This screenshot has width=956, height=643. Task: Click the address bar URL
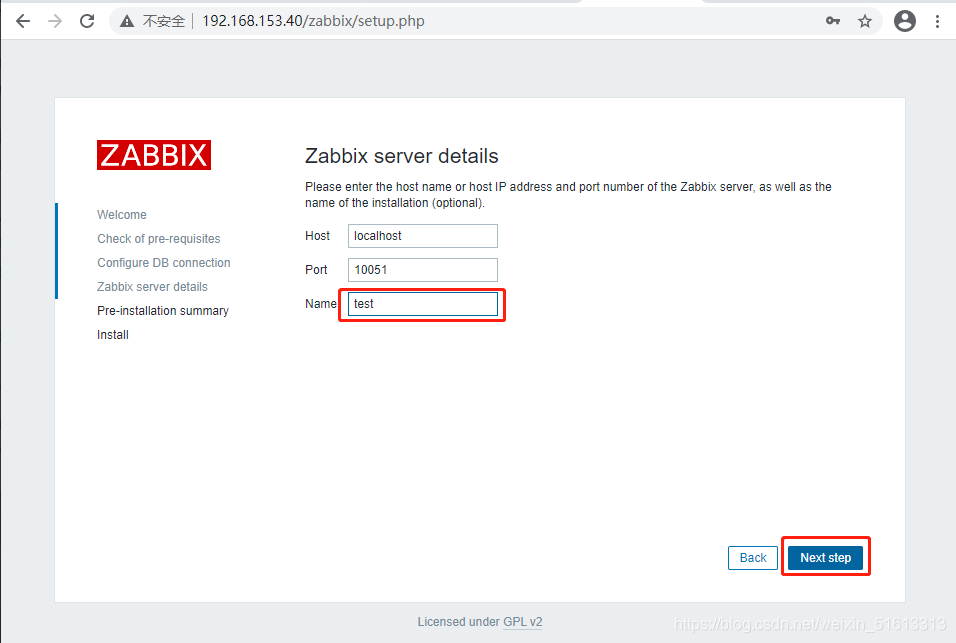[x=313, y=21]
